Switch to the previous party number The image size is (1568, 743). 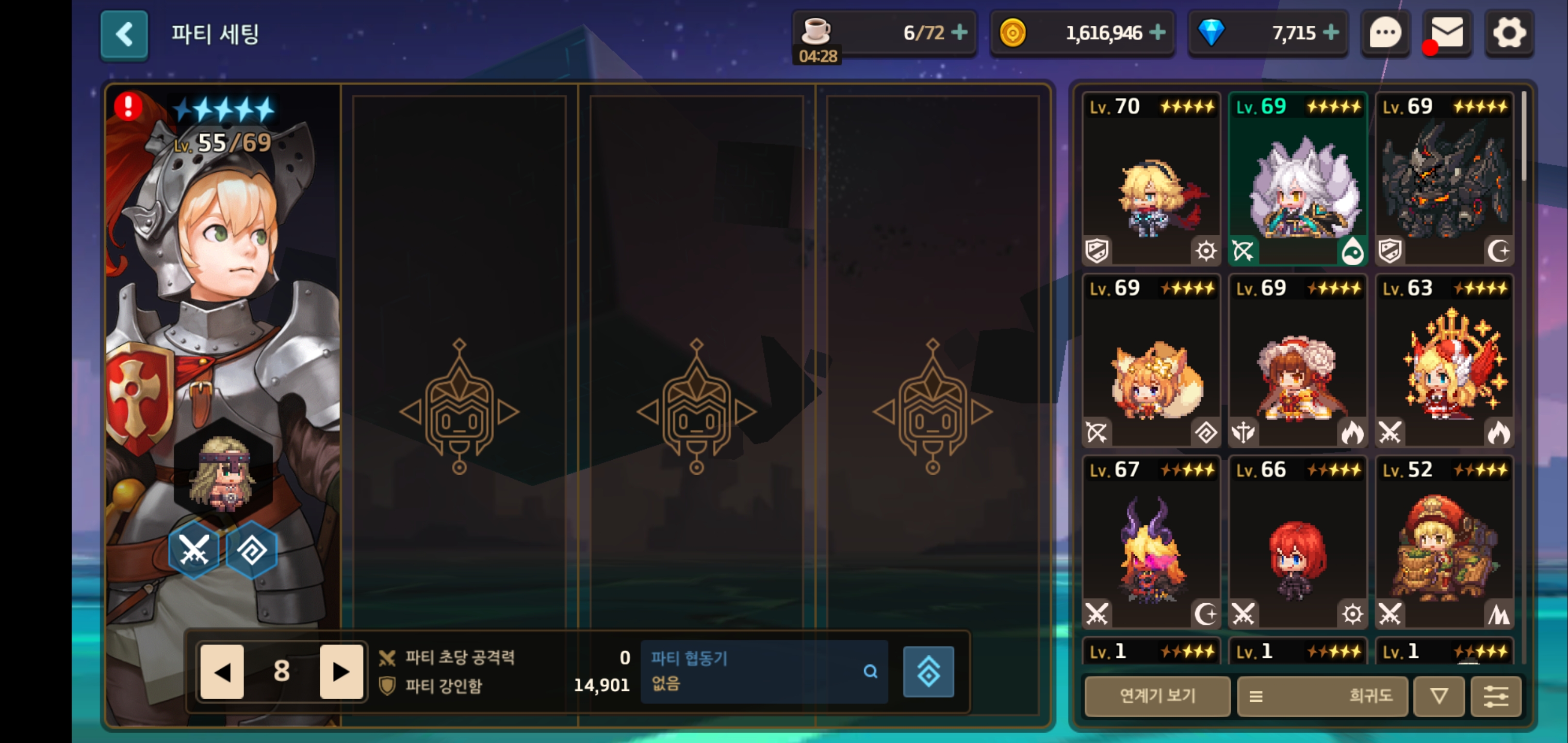222,672
